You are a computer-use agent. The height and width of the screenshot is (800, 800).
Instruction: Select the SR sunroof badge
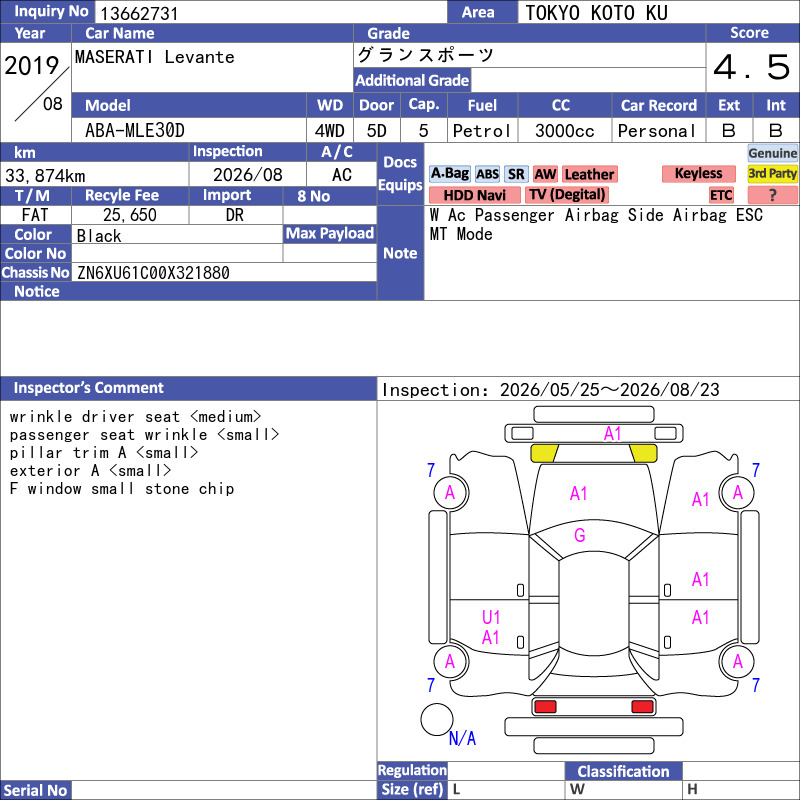coord(516,174)
